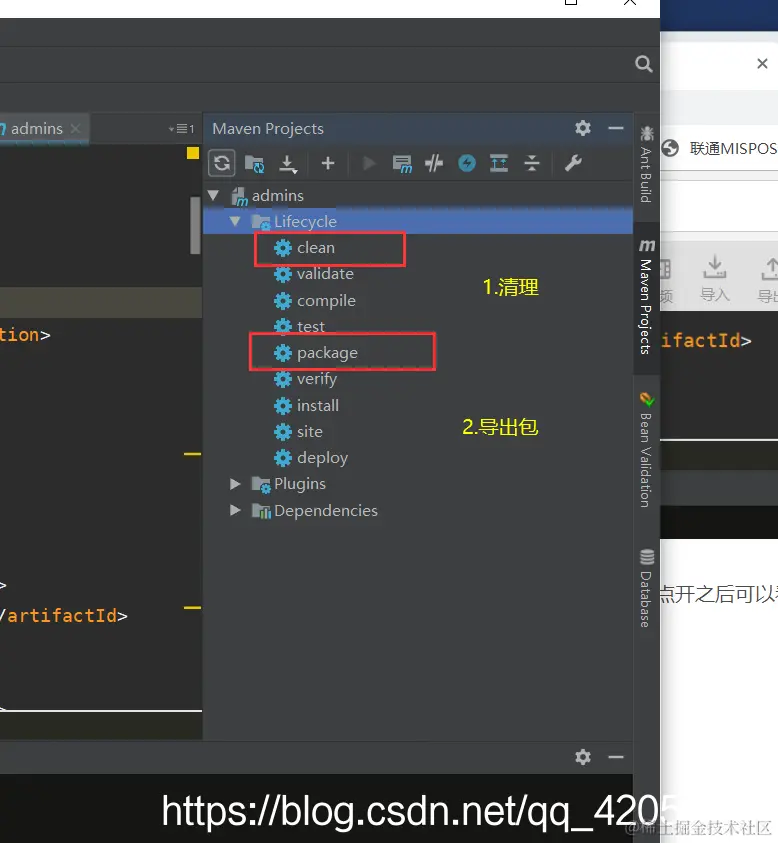Select the deploy lifecycle goal
This screenshot has width=778, height=843.
pos(311,458)
